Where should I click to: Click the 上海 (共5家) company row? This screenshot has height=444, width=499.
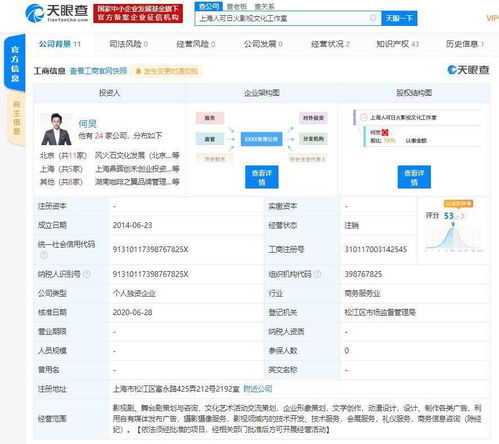coord(109,169)
